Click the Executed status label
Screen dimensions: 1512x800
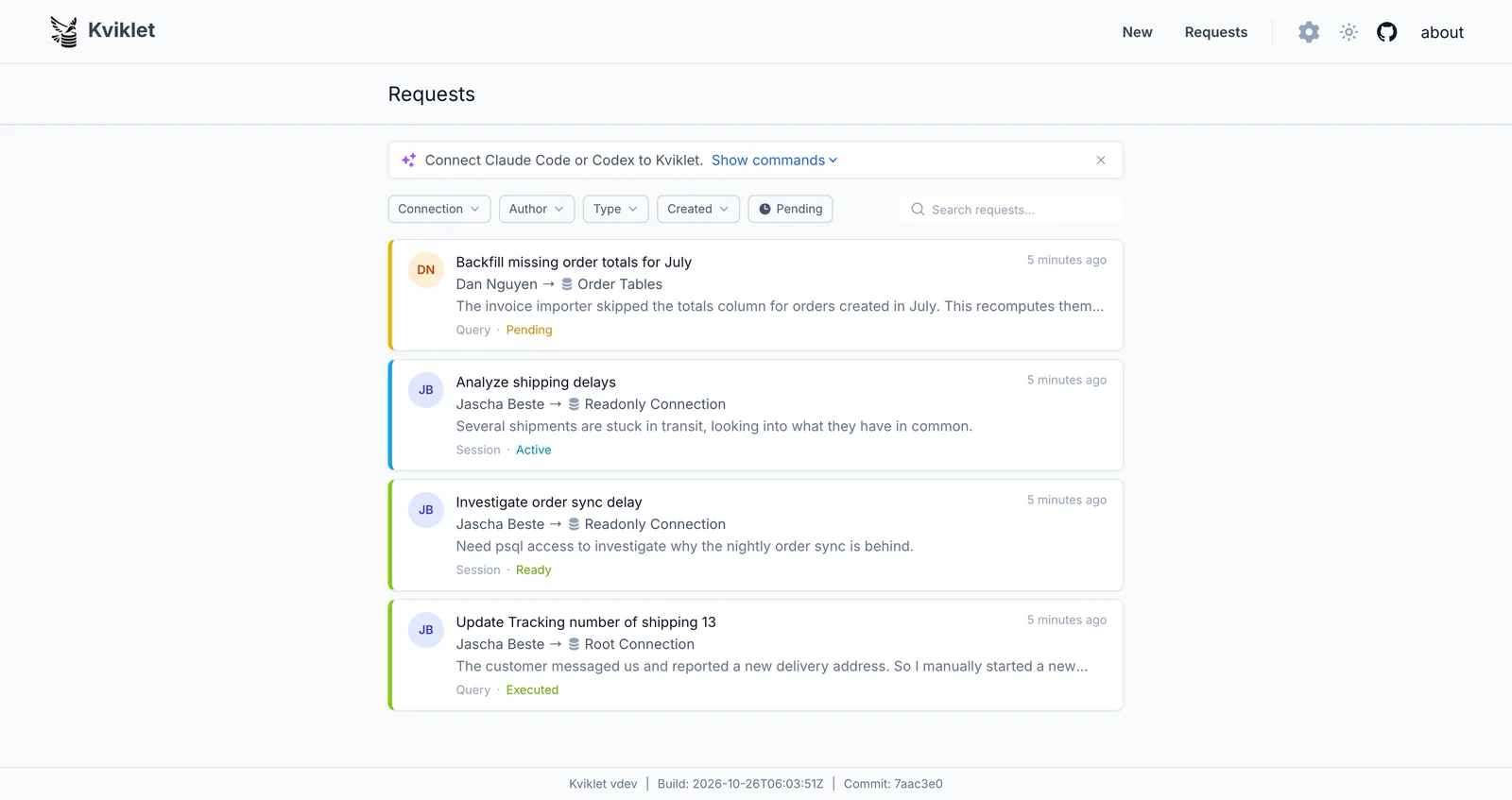[x=532, y=690]
